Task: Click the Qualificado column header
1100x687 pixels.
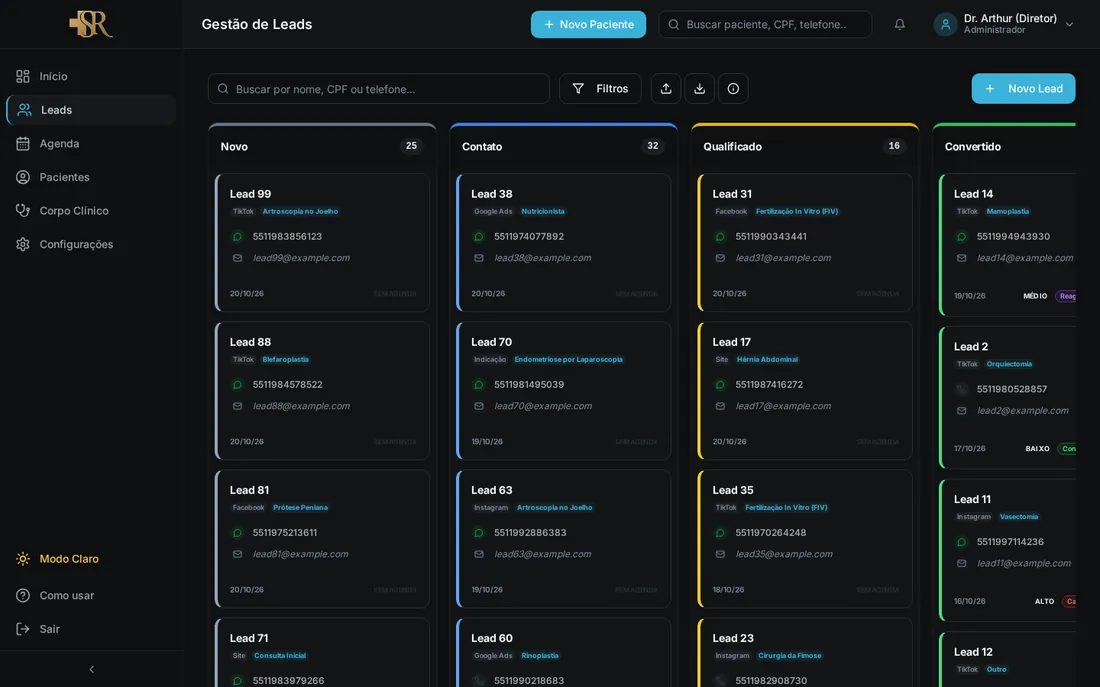Action: 732,147
